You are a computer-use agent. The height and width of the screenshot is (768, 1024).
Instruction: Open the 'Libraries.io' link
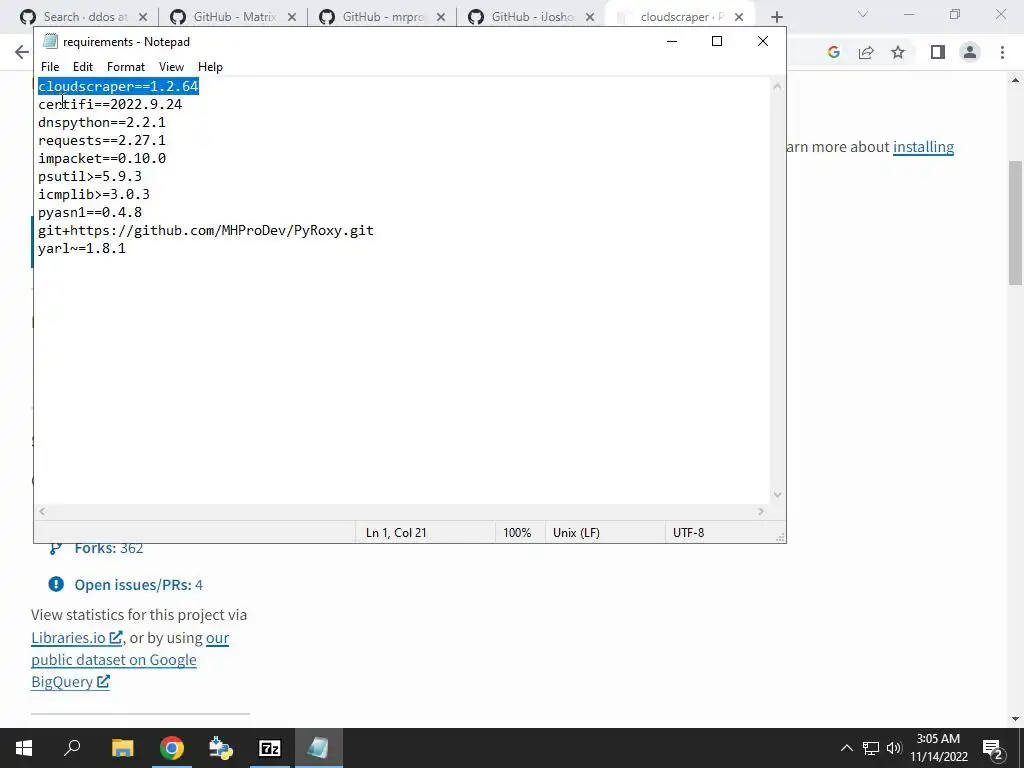[x=76, y=637]
